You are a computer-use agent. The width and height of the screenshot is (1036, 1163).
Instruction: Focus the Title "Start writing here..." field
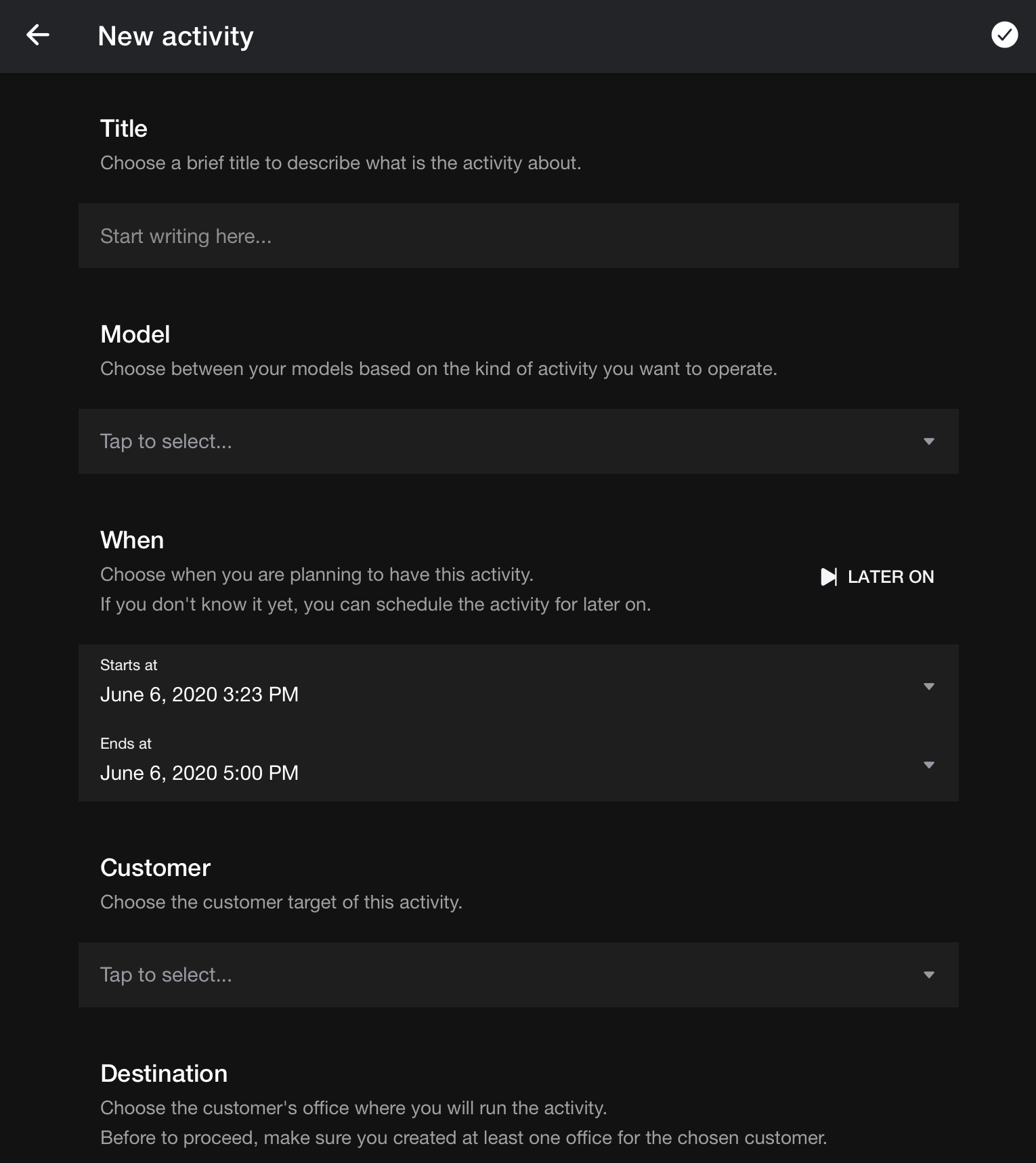tap(518, 236)
